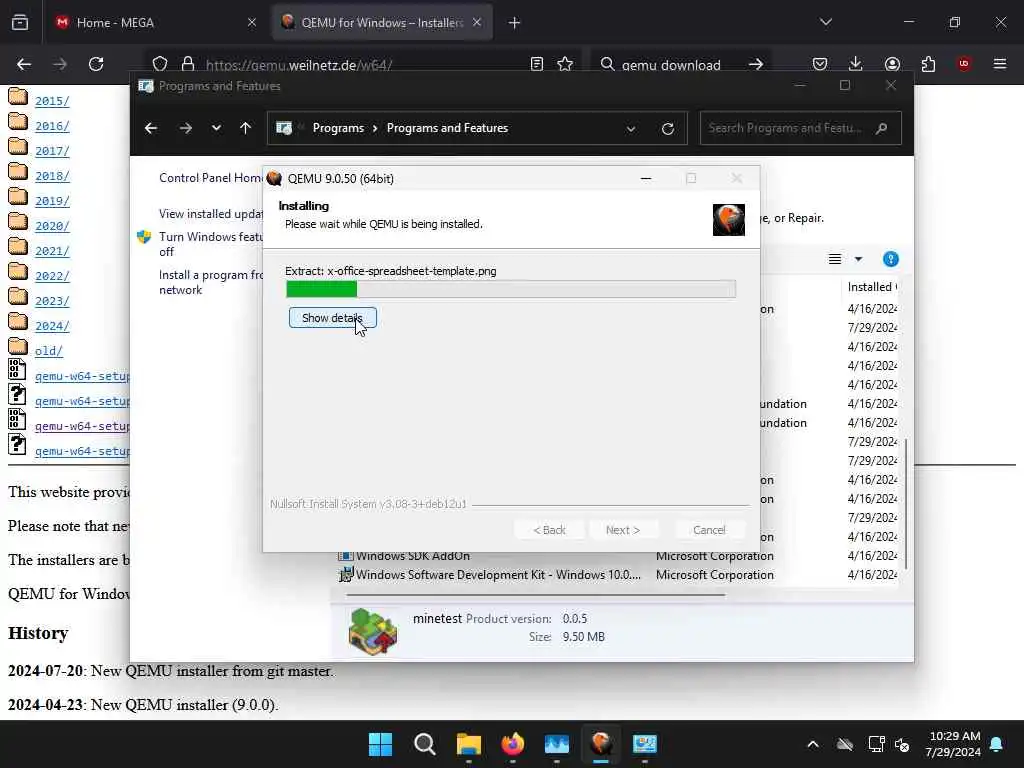This screenshot has width=1024, height=768.
Task: Go forward in Programs and Features window
Action: pyautogui.click(x=185, y=128)
